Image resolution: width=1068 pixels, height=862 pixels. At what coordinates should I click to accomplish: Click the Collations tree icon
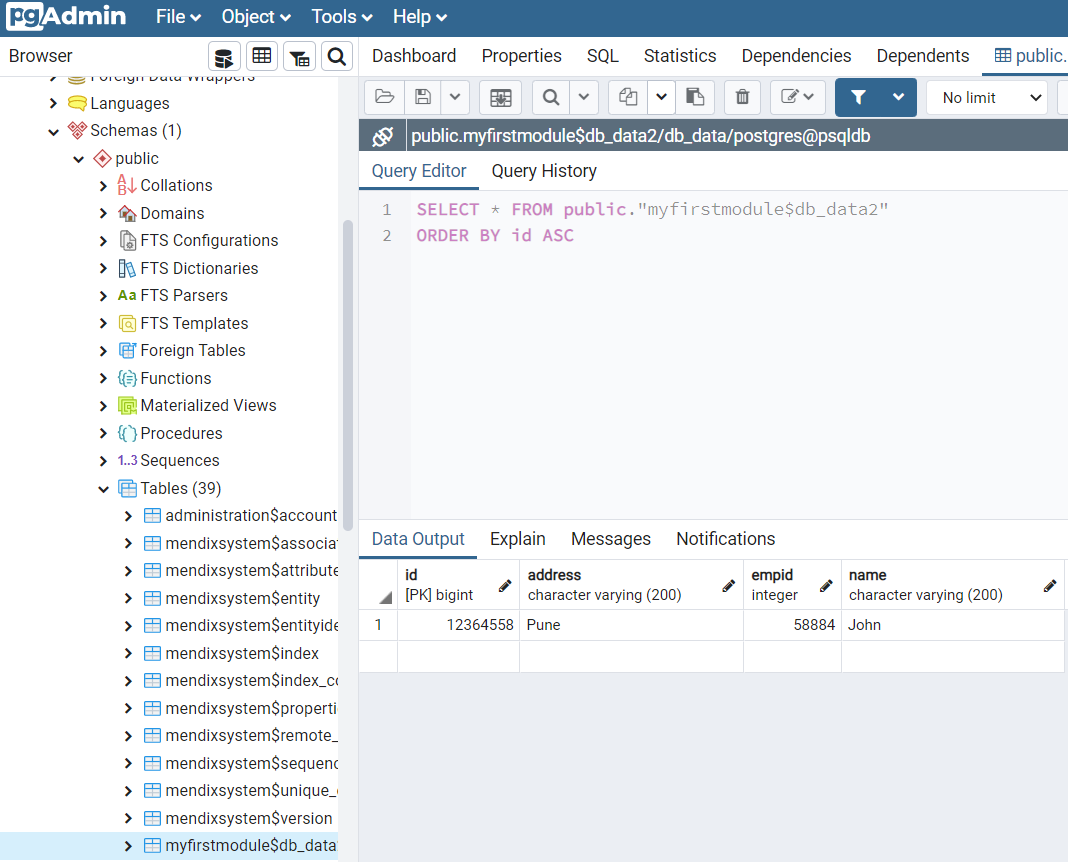pos(127,185)
